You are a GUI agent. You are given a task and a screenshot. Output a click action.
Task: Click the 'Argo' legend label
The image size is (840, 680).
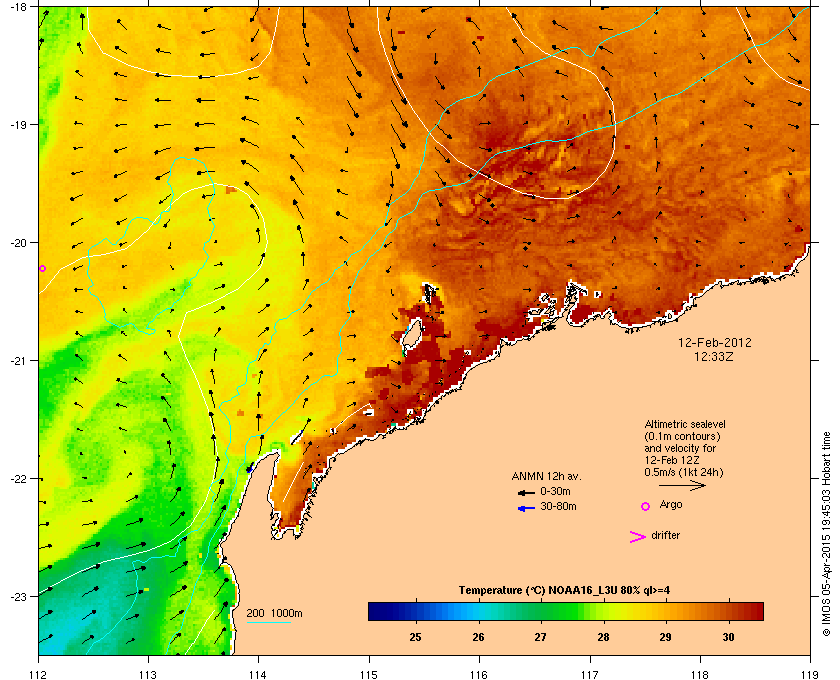click(671, 505)
